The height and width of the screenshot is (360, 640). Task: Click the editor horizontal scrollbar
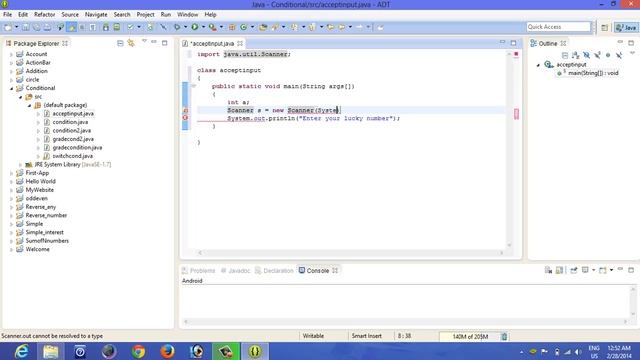(x=351, y=253)
